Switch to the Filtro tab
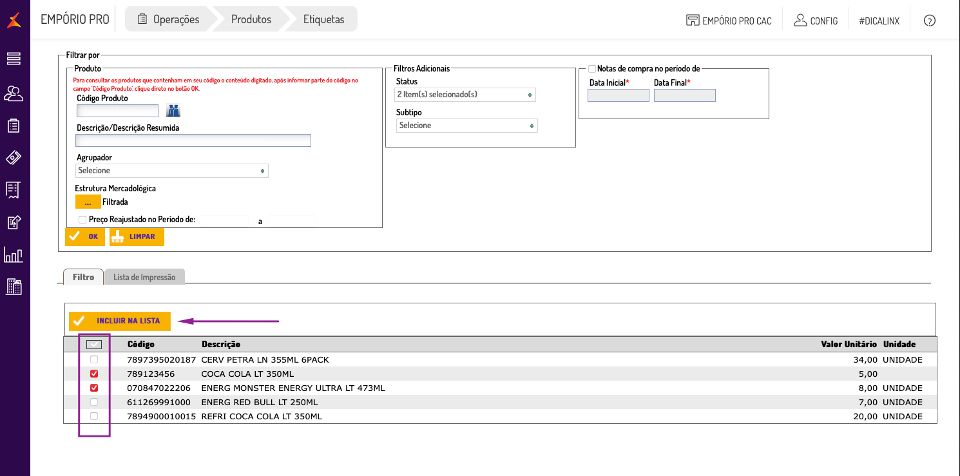 83,277
